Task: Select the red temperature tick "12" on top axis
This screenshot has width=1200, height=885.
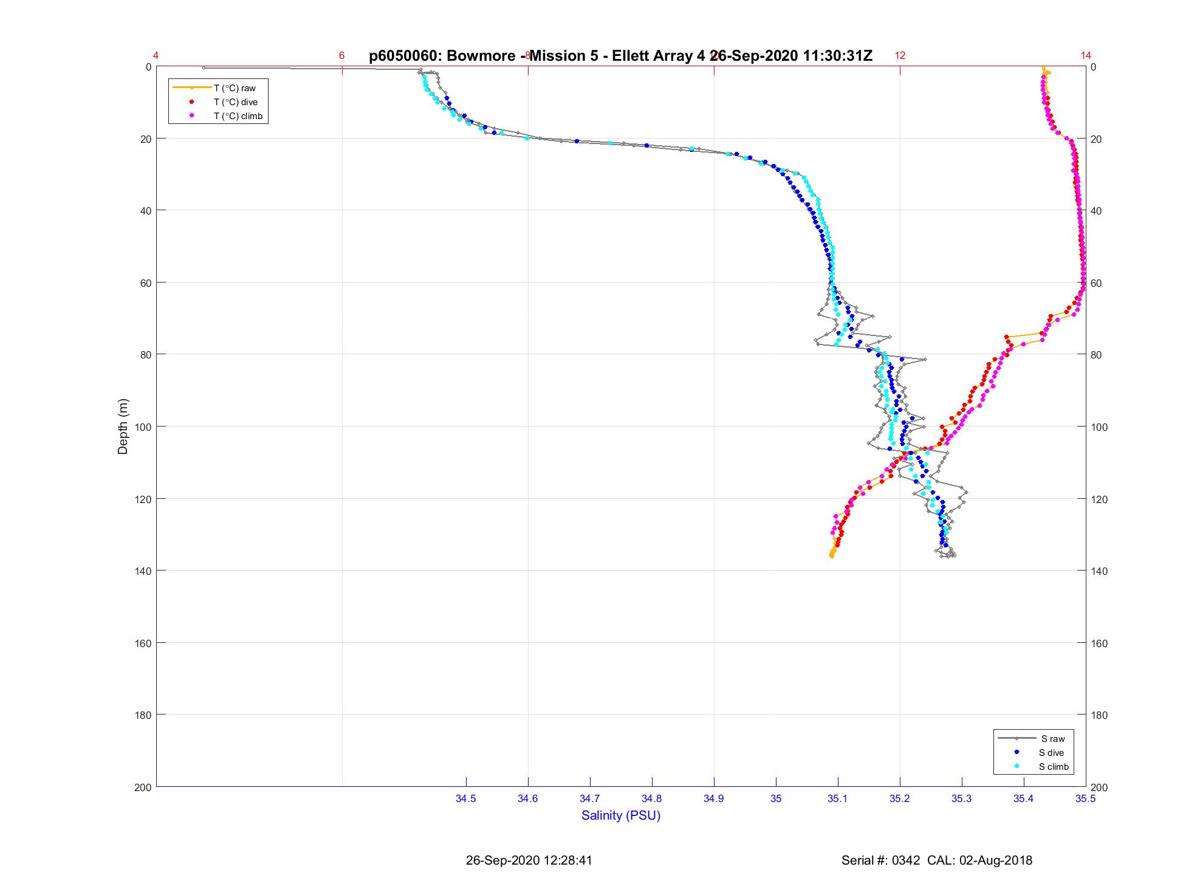Action: (x=900, y=56)
